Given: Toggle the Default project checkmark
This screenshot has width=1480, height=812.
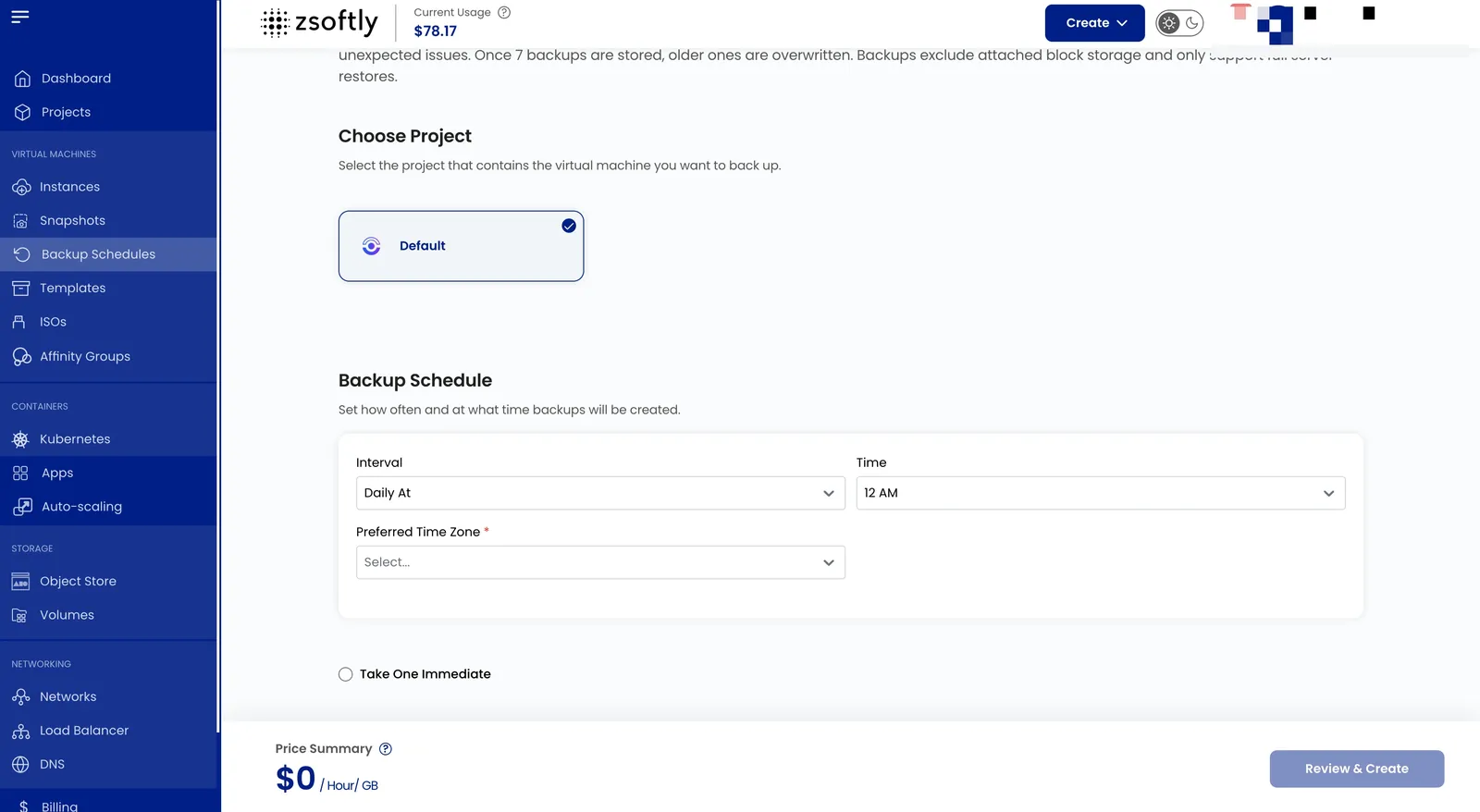Looking at the screenshot, I should [569, 226].
